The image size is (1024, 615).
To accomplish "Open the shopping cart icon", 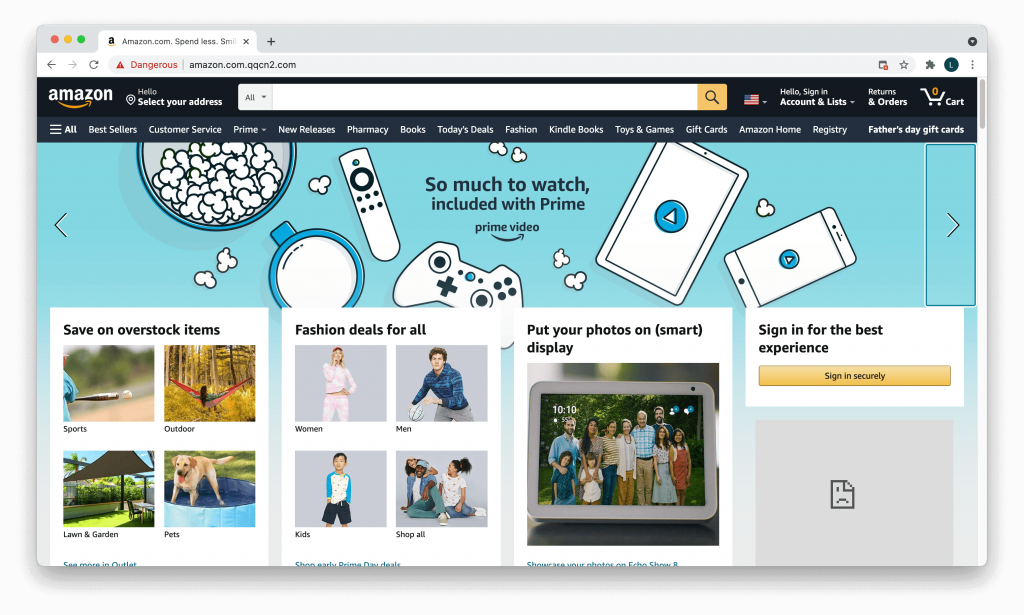I will (x=941, y=97).
